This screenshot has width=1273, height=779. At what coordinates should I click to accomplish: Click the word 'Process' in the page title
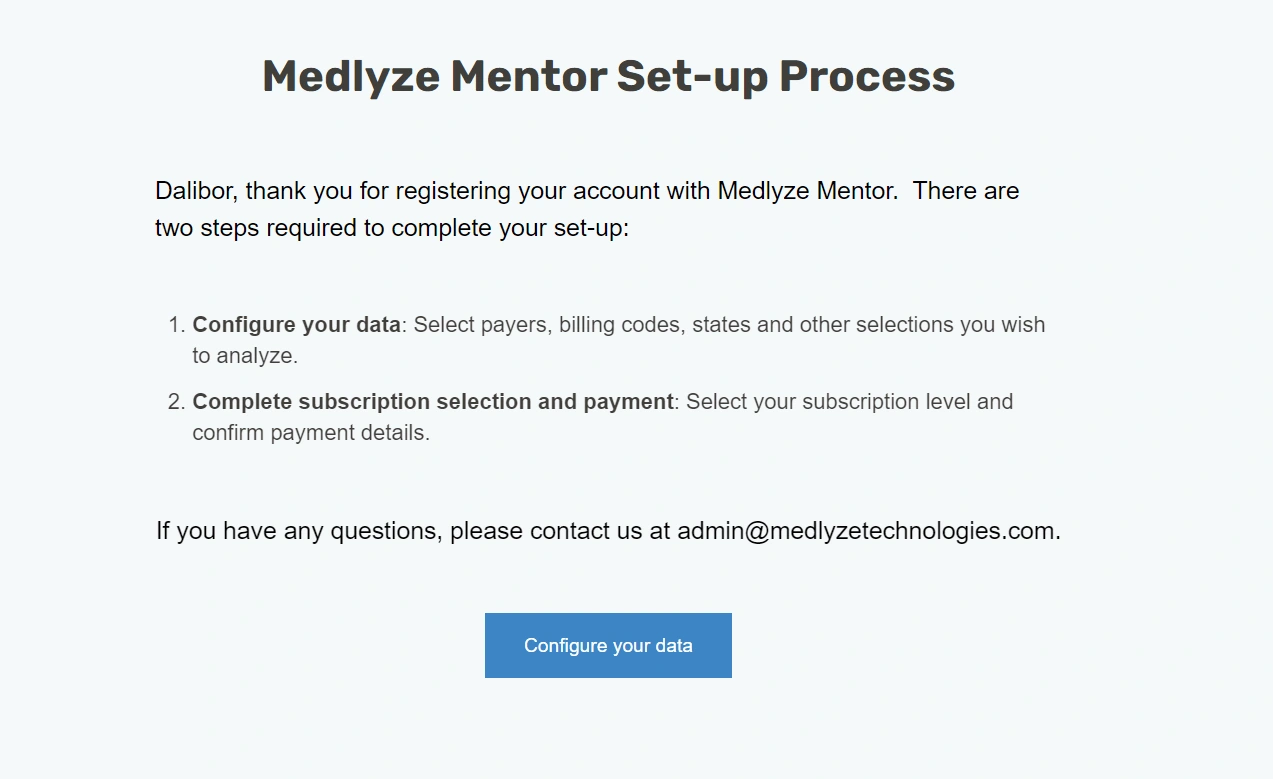coord(867,77)
